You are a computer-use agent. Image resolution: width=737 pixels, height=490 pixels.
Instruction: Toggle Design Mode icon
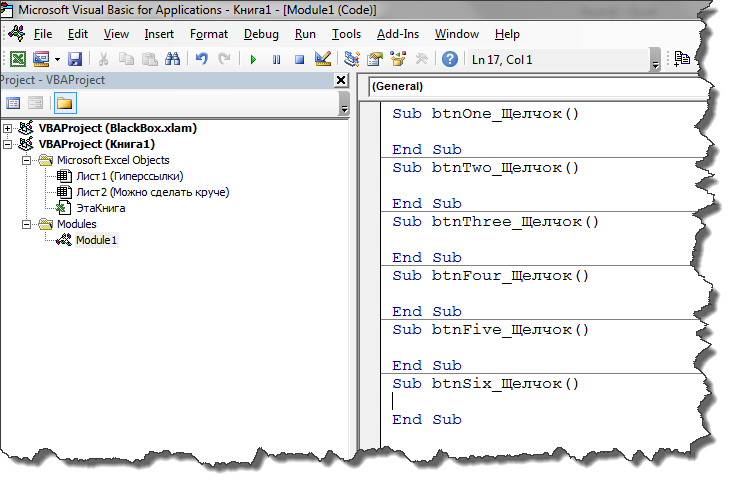click(323, 59)
